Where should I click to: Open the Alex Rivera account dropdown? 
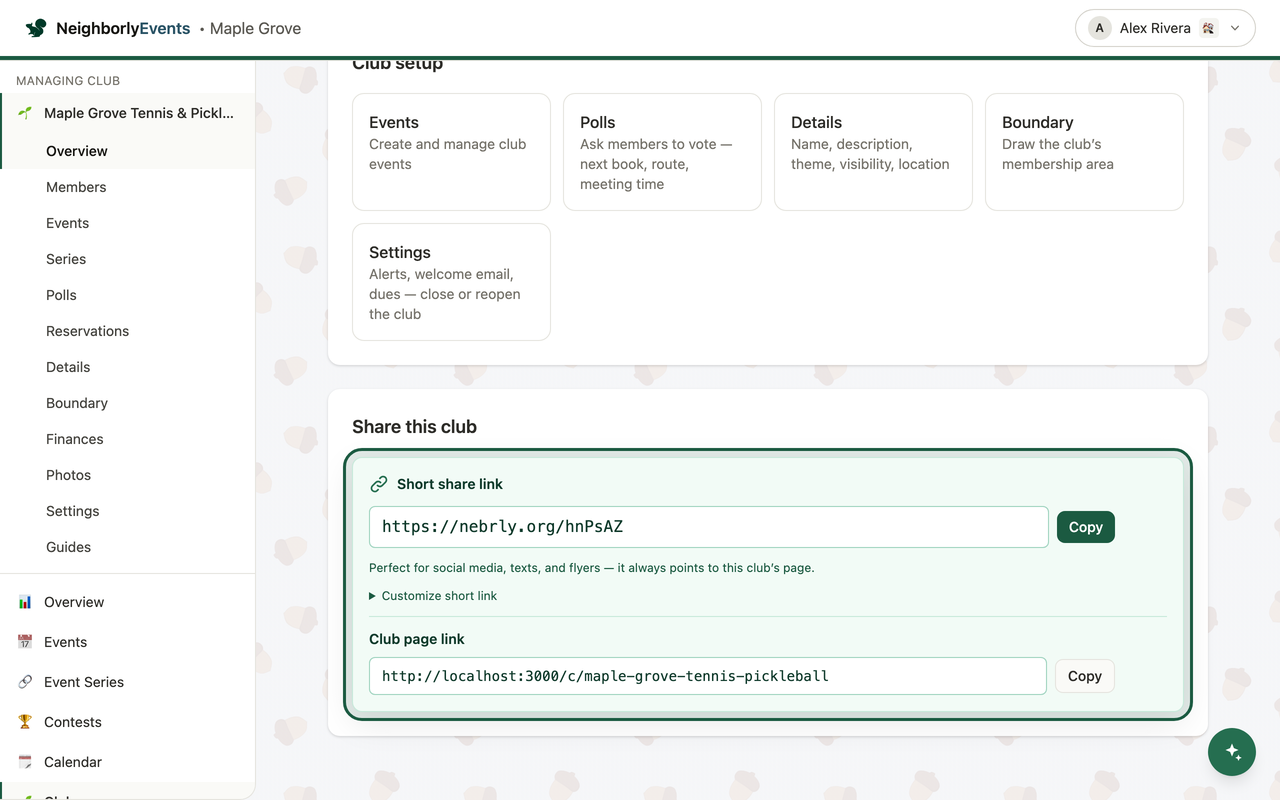(1165, 28)
